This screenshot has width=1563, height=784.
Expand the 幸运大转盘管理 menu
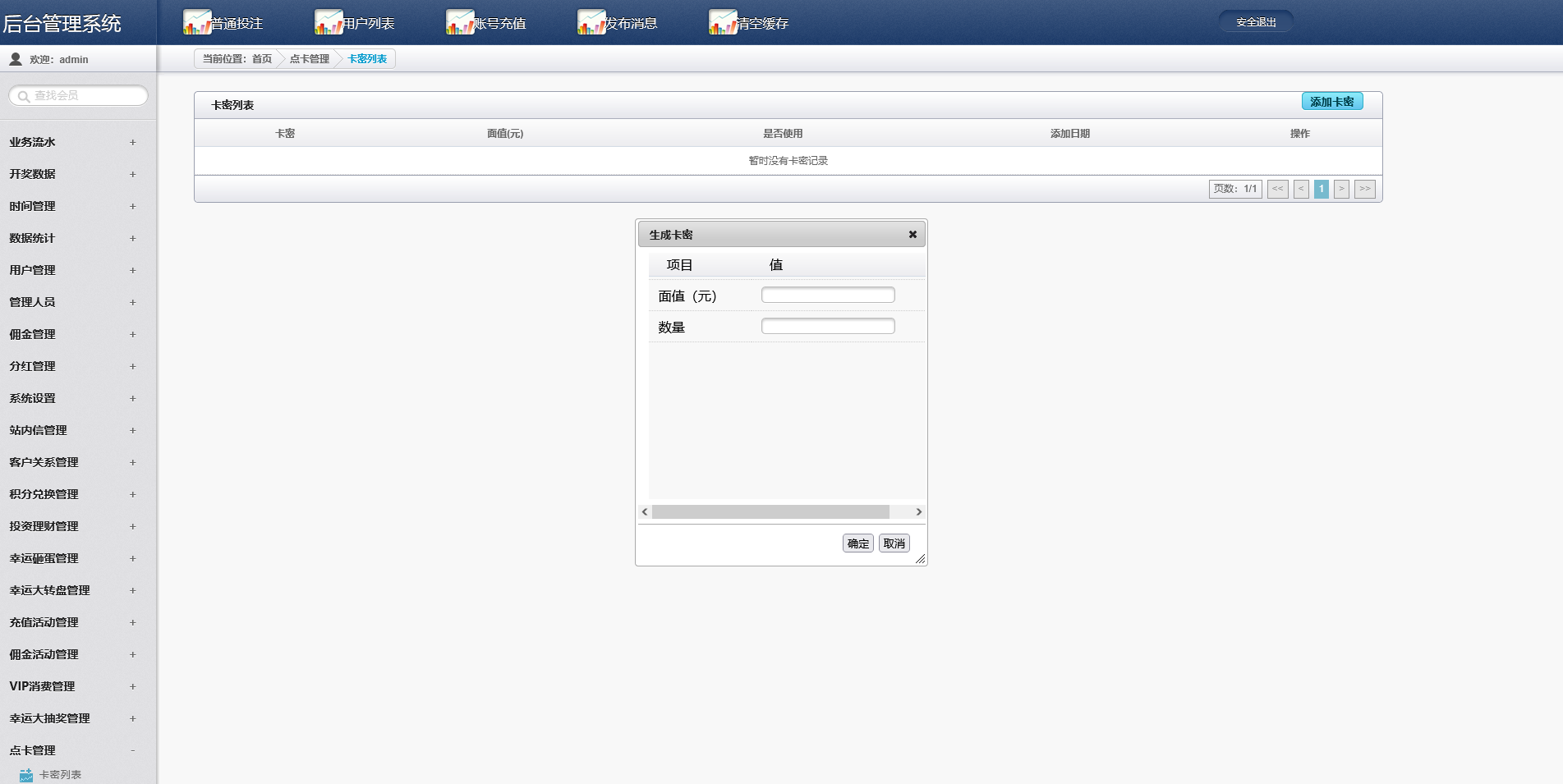[x=132, y=590]
